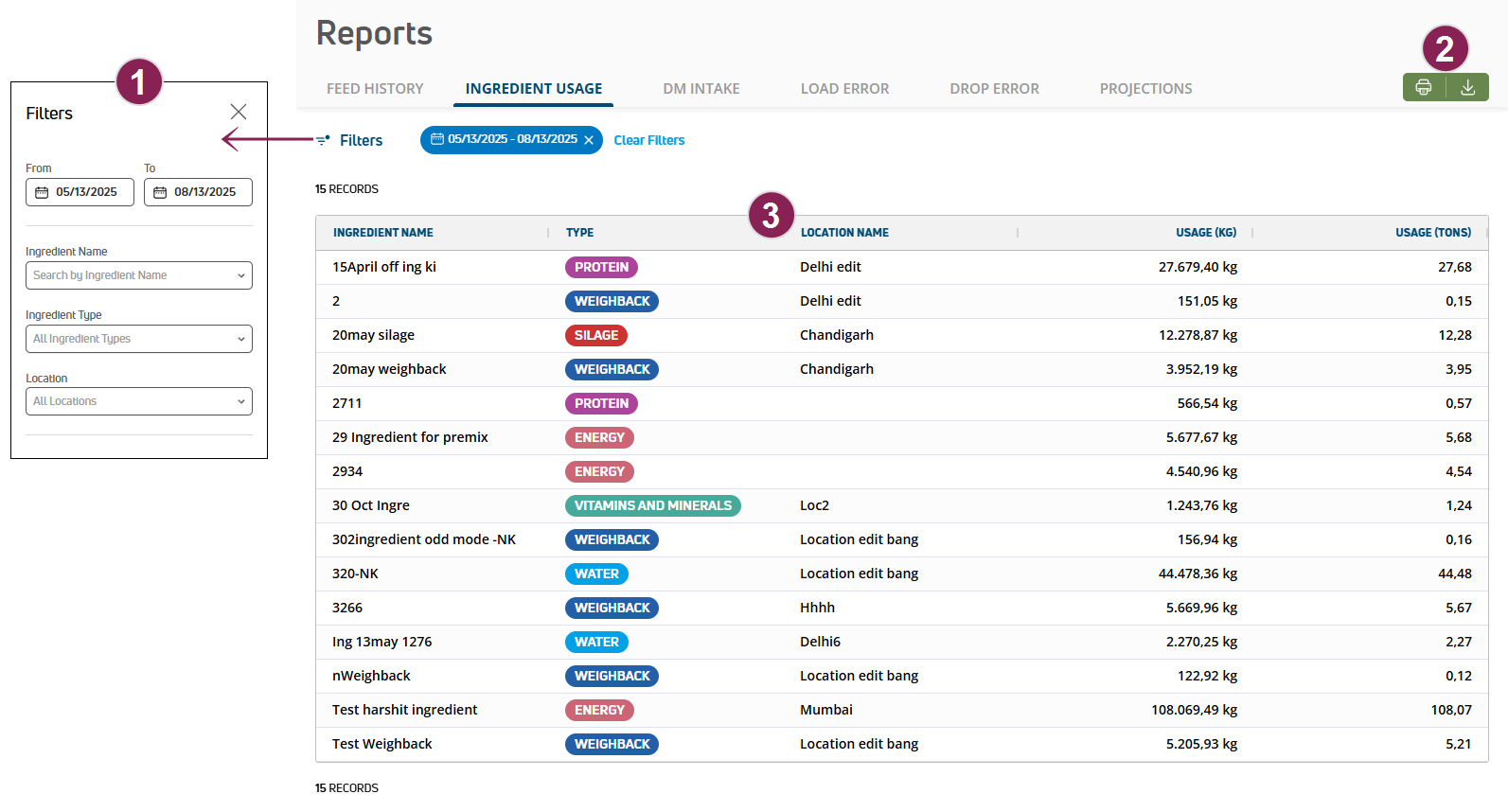Select the Projections tab
1508x812 pixels.
point(1145,89)
